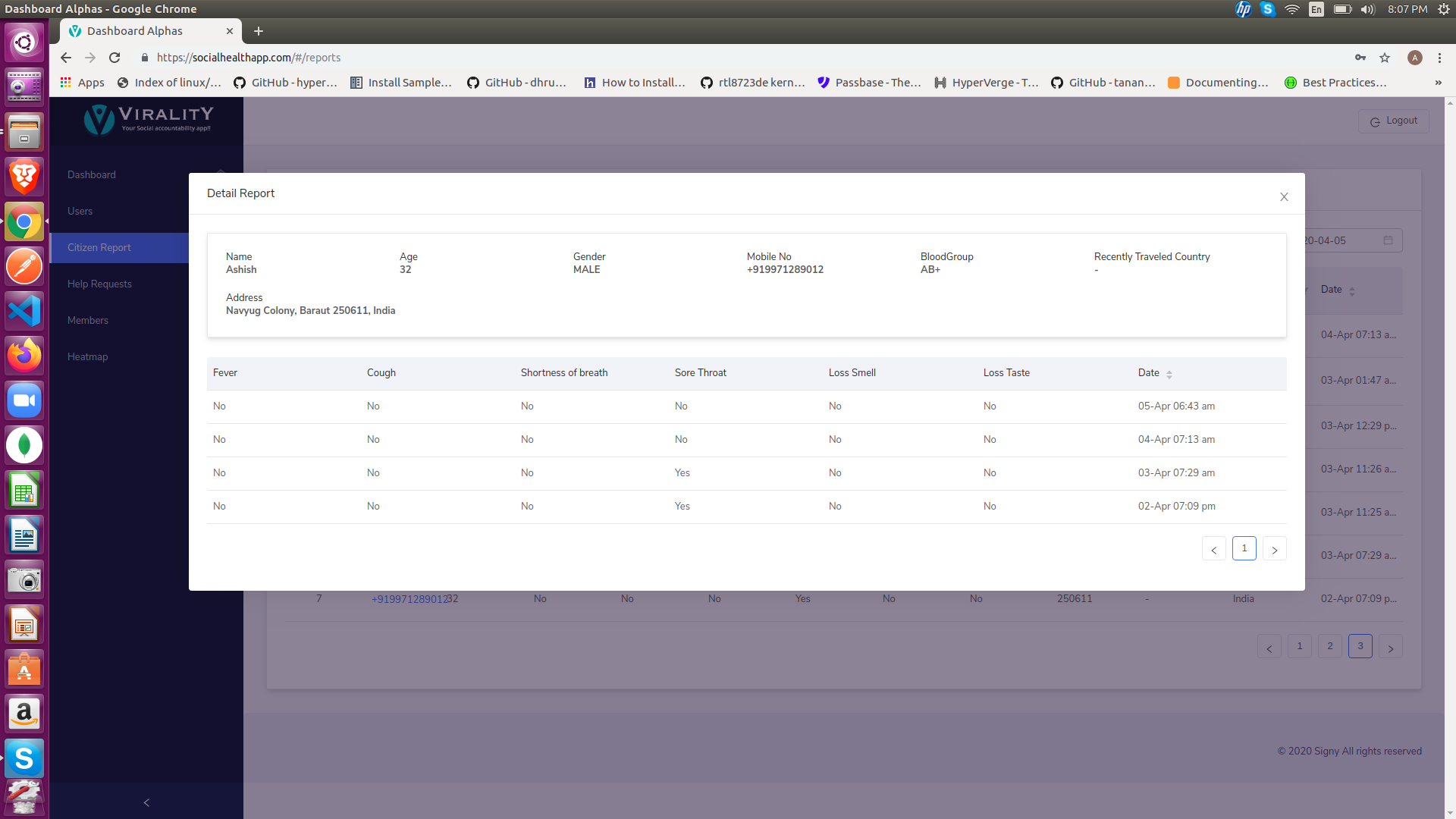Close the Detail Report dialog

(x=1284, y=197)
